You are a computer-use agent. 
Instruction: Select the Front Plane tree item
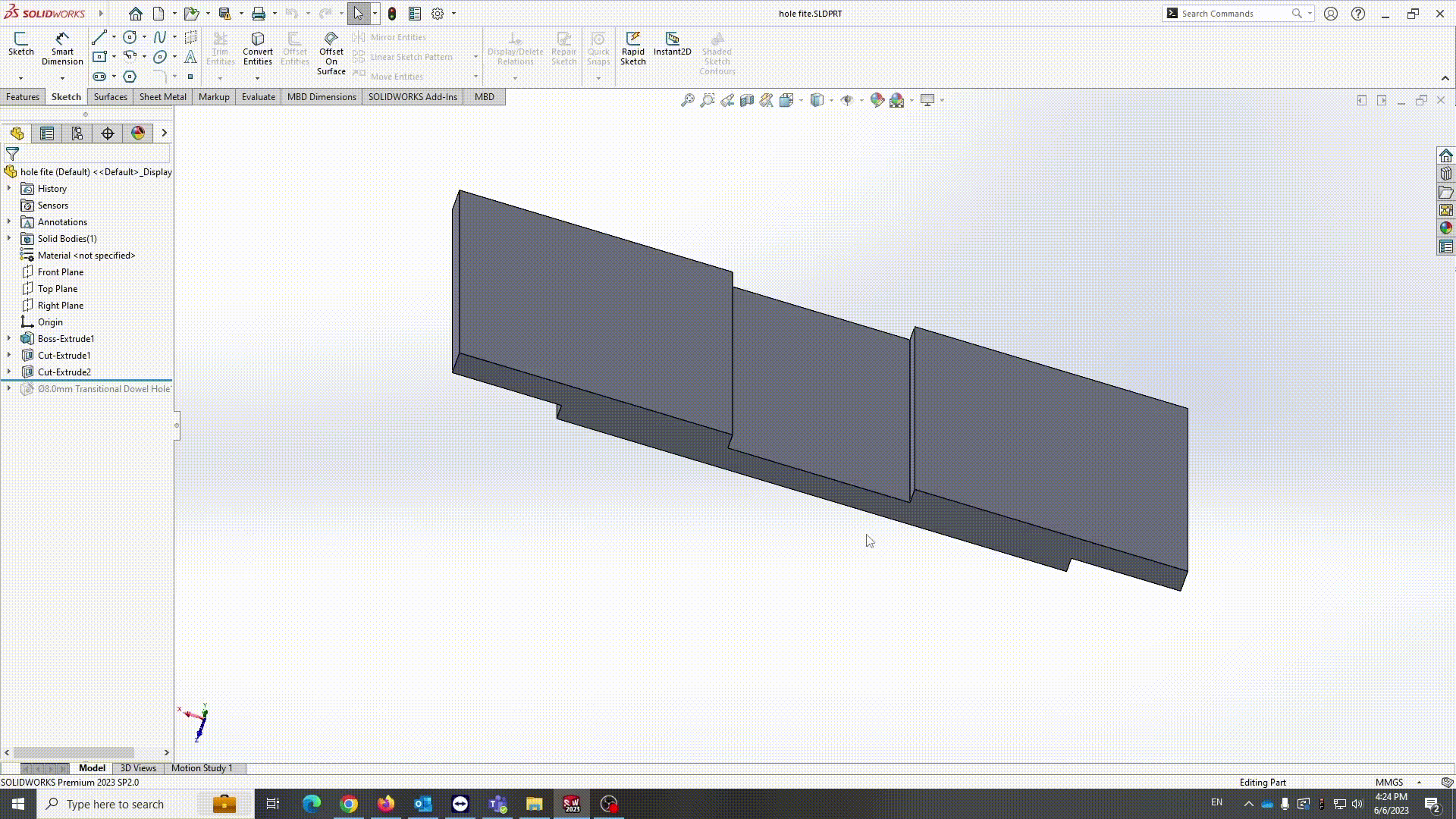coord(61,271)
